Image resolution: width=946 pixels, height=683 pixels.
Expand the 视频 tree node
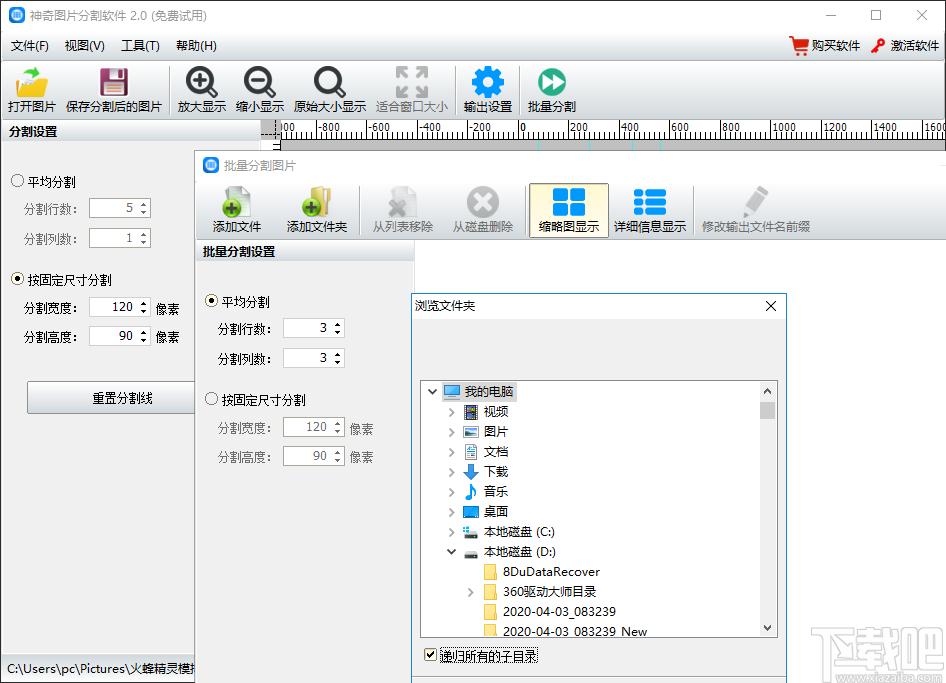pyautogui.click(x=451, y=412)
